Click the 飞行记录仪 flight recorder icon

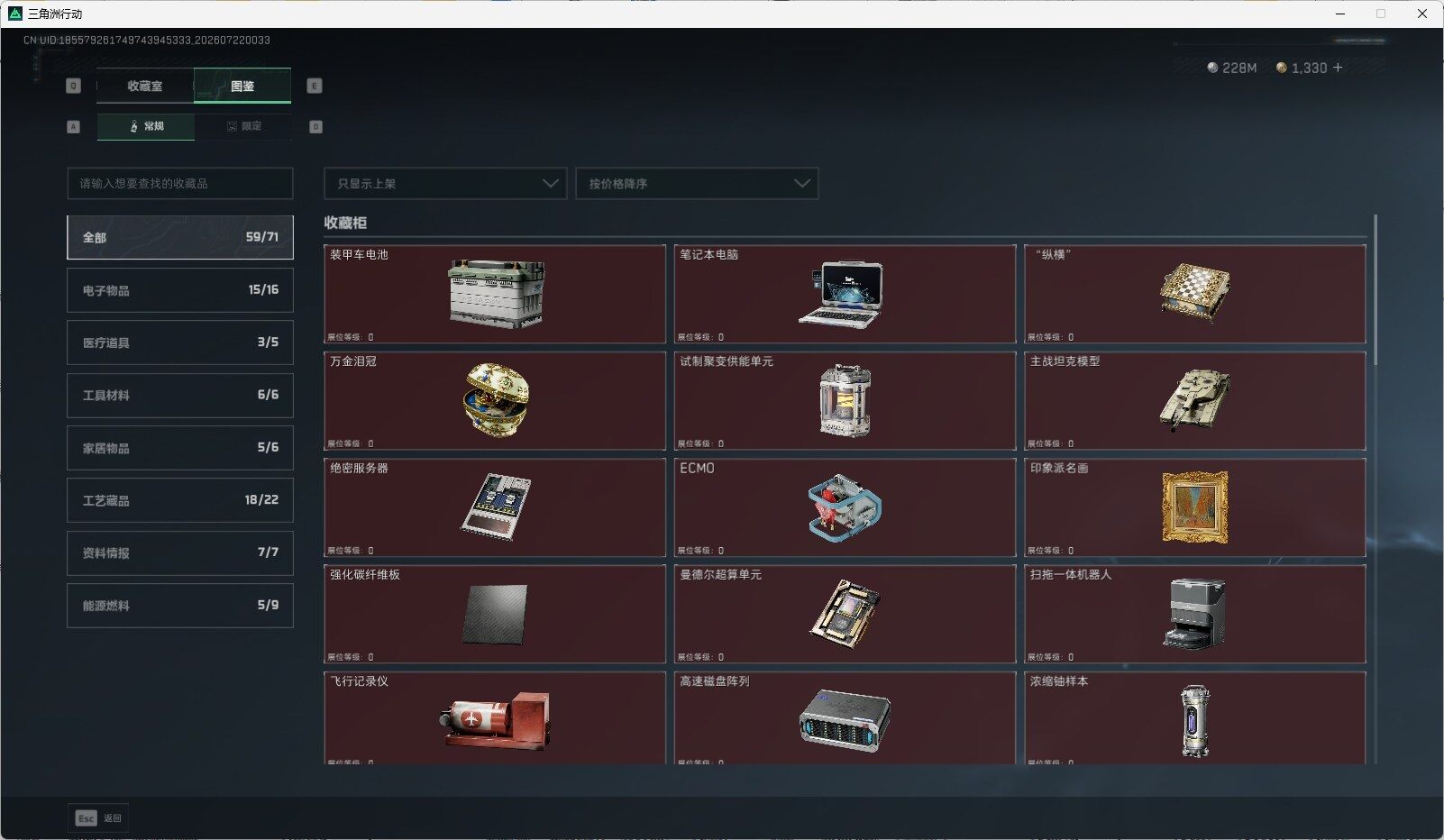coord(495,721)
